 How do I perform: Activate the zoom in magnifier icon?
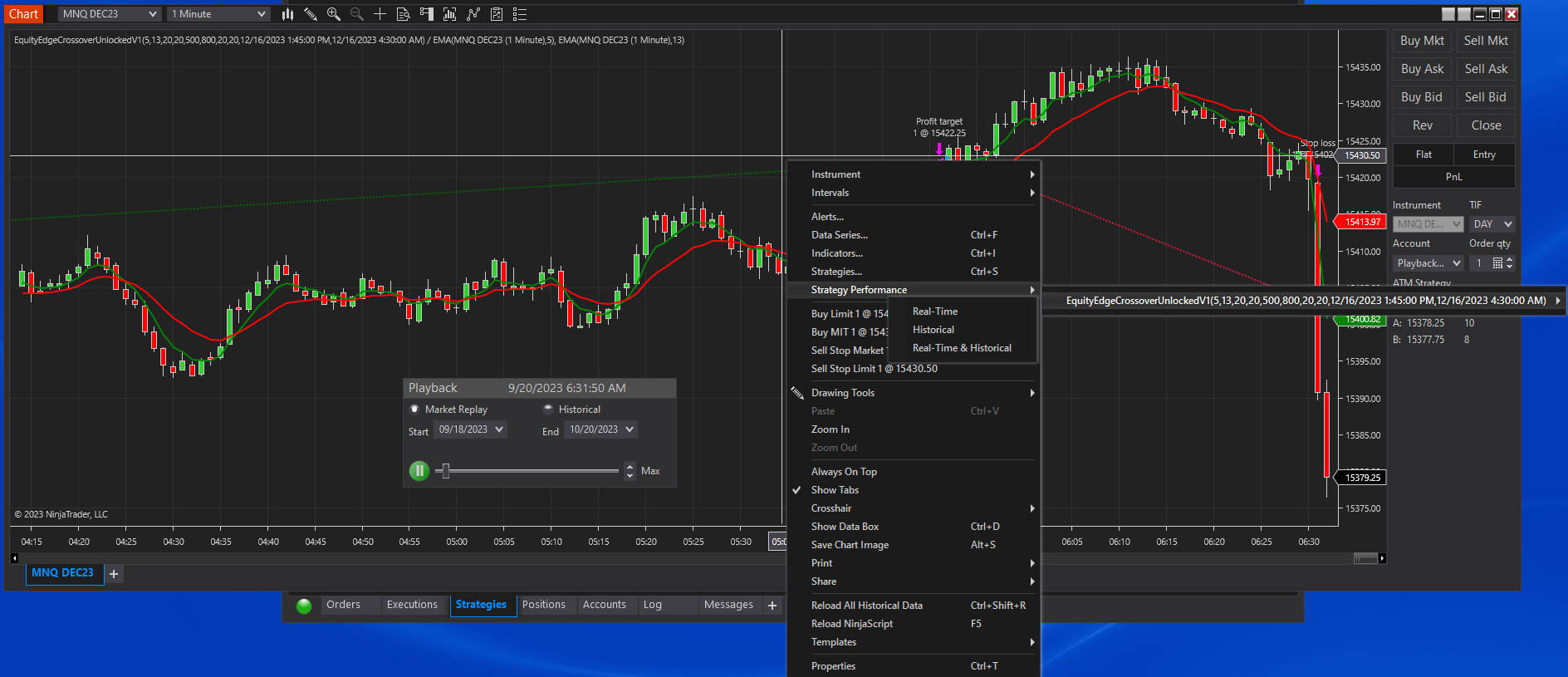click(334, 14)
